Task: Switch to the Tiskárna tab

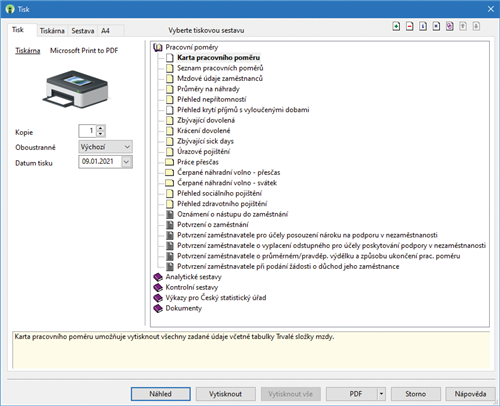Action: (x=52, y=31)
